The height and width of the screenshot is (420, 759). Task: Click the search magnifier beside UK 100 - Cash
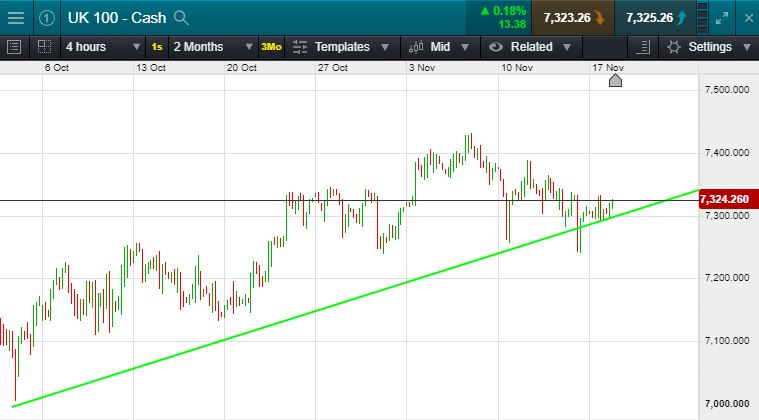pos(181,18)
